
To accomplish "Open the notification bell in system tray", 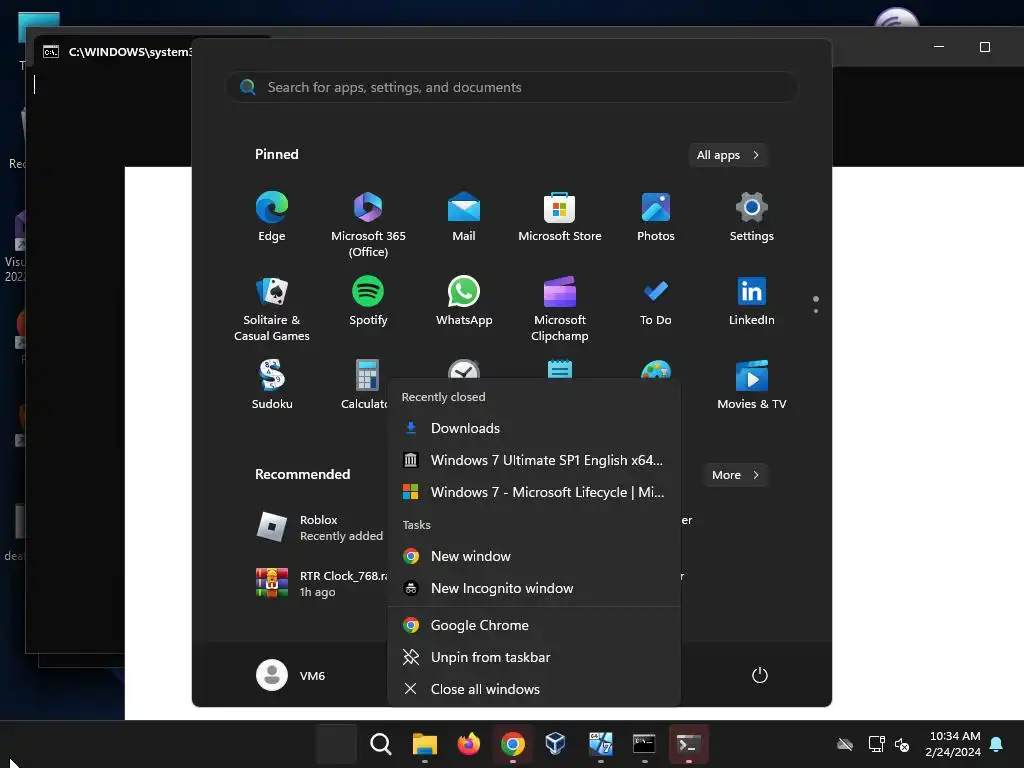I will click(x=997, y=744).
